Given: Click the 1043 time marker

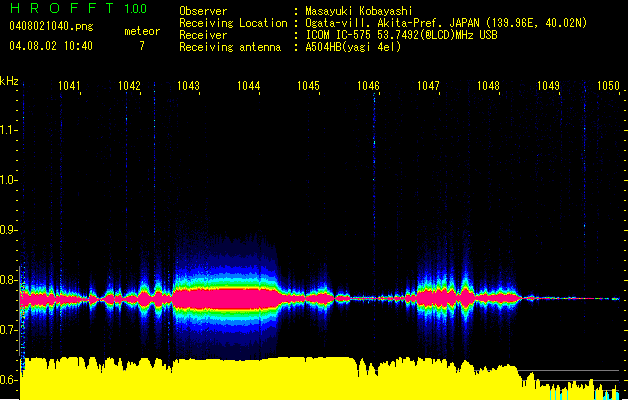Looking at the screenshot, I should click(189, 86).
